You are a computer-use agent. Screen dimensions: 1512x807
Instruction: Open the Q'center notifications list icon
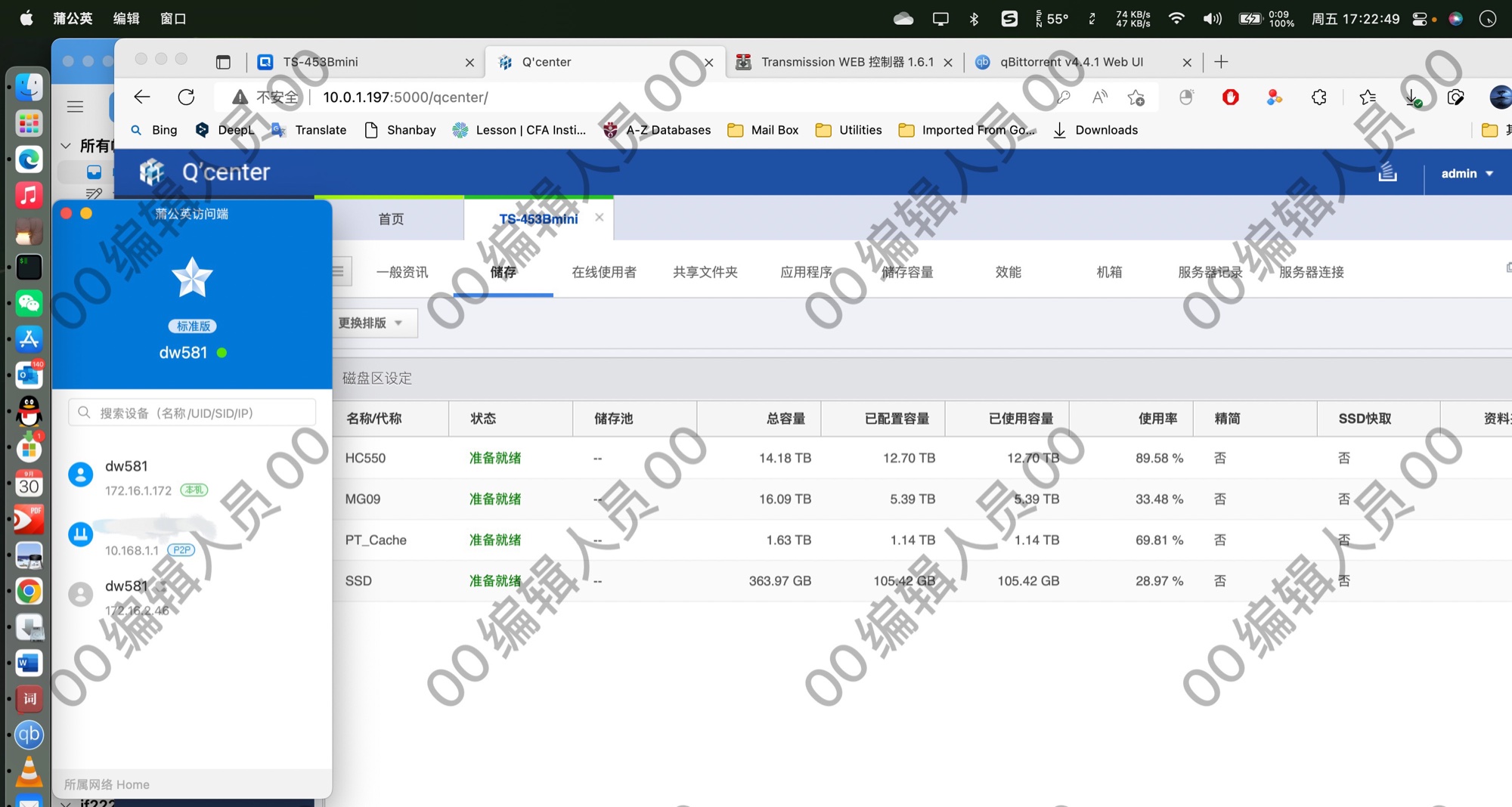point(1387,172)
